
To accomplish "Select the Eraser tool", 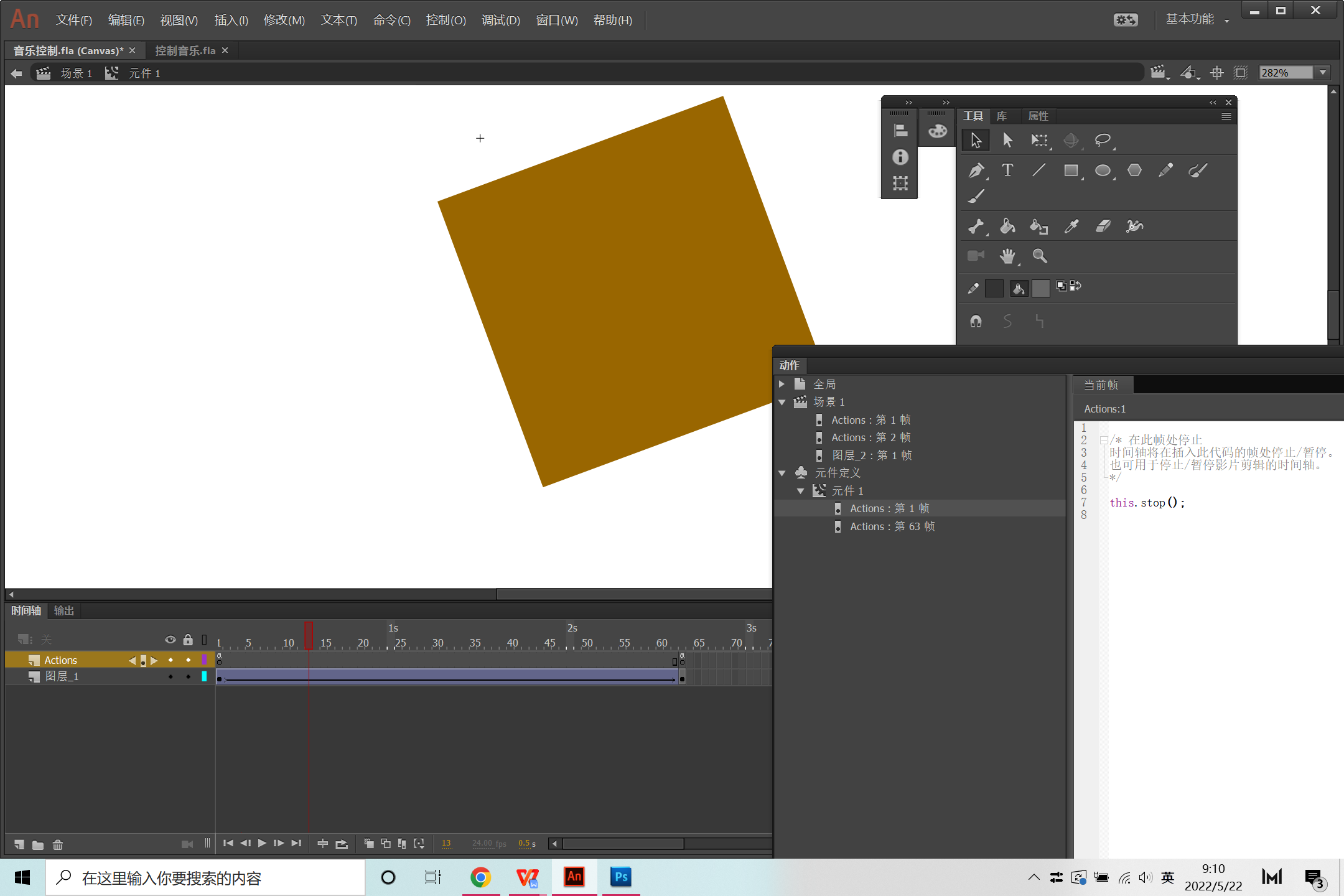I will [x=1103, y=226].
